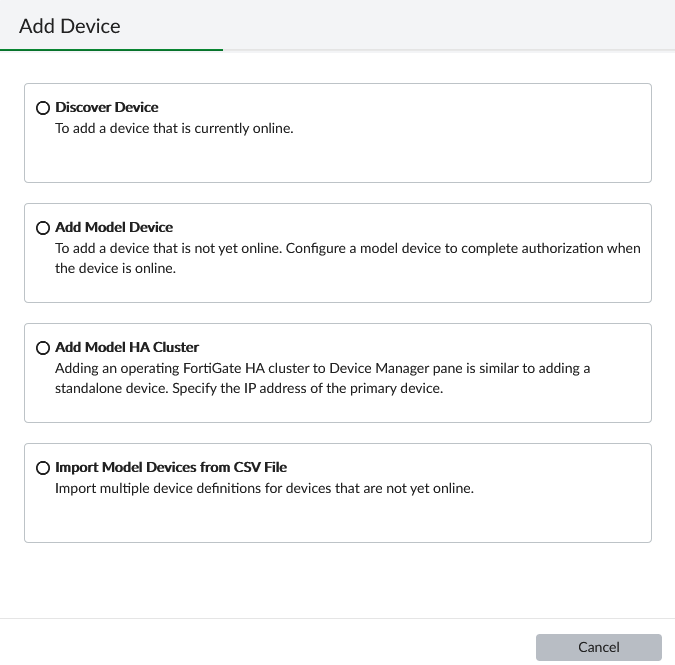Click empty space inside the Add Model Device card
This screenshot has height=665, width=675.
point(450,285)
